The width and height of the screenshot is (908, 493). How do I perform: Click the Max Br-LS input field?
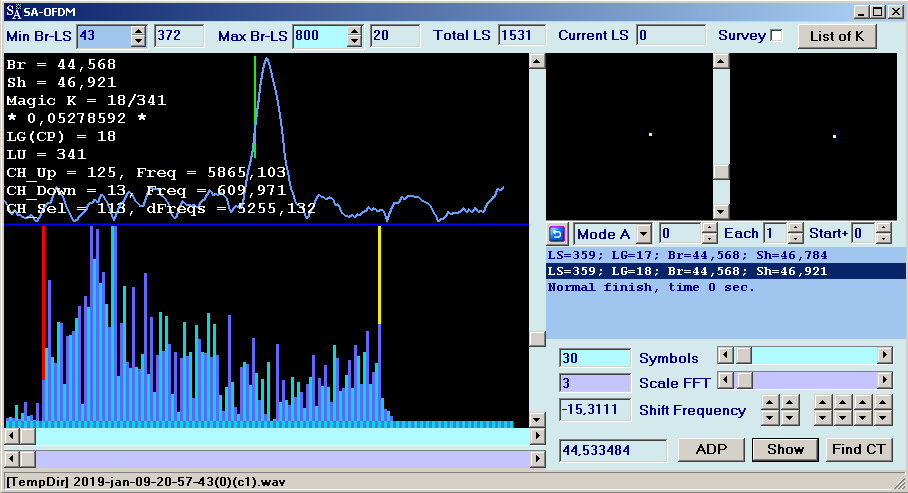tap(320, 36)
